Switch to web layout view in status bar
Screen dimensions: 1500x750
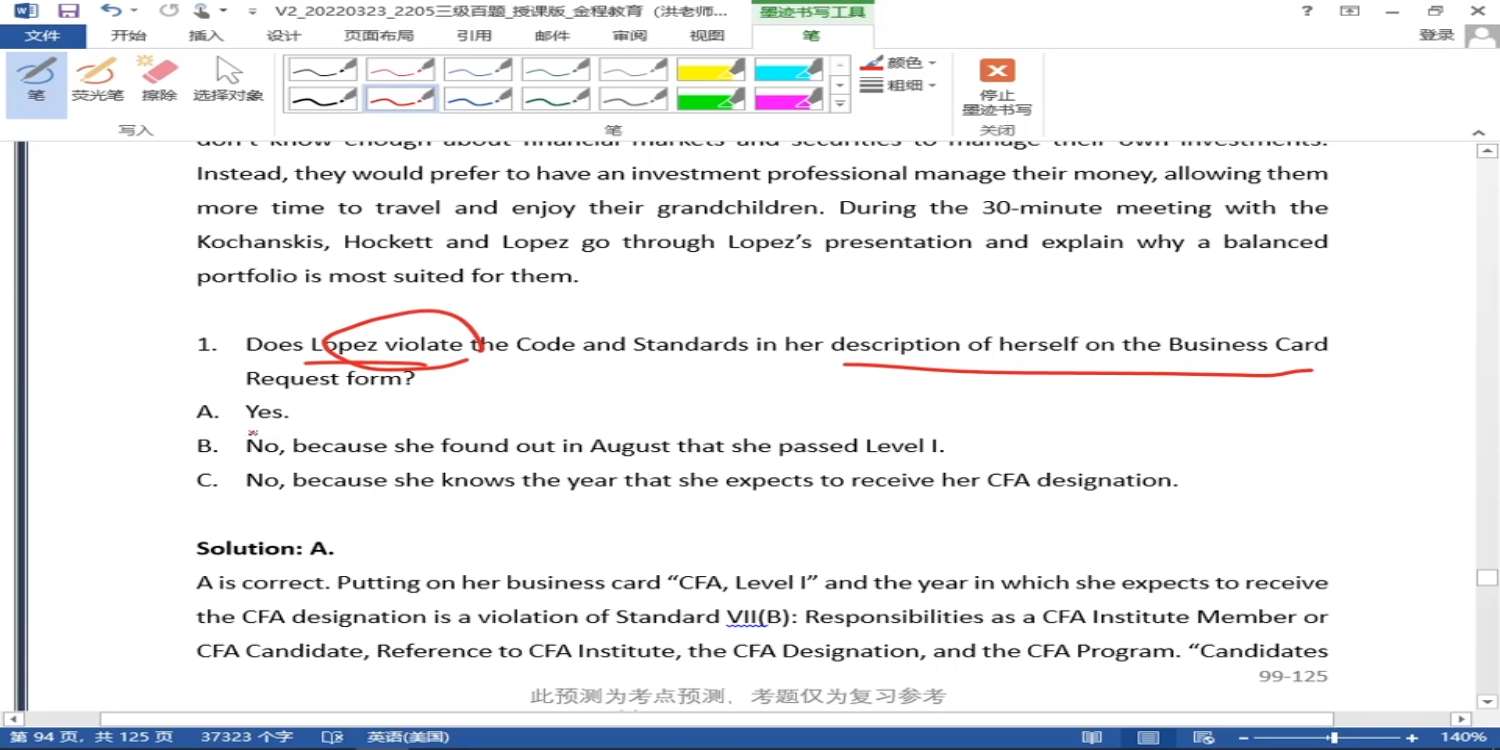1205,737
